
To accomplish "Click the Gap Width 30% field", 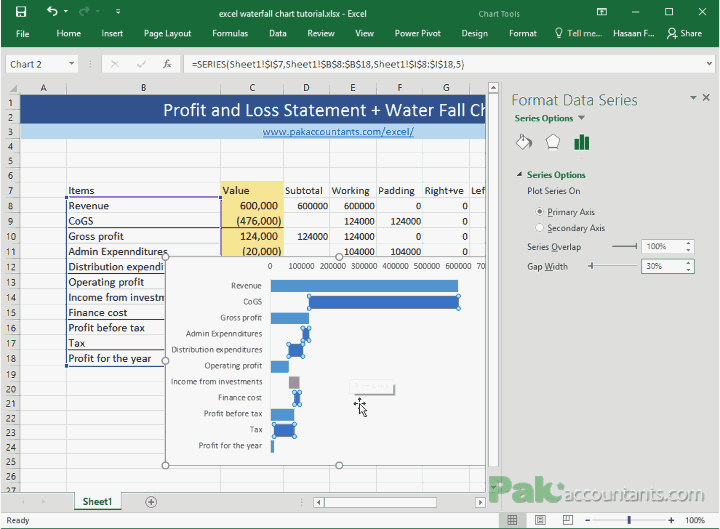I will point(662,266).
